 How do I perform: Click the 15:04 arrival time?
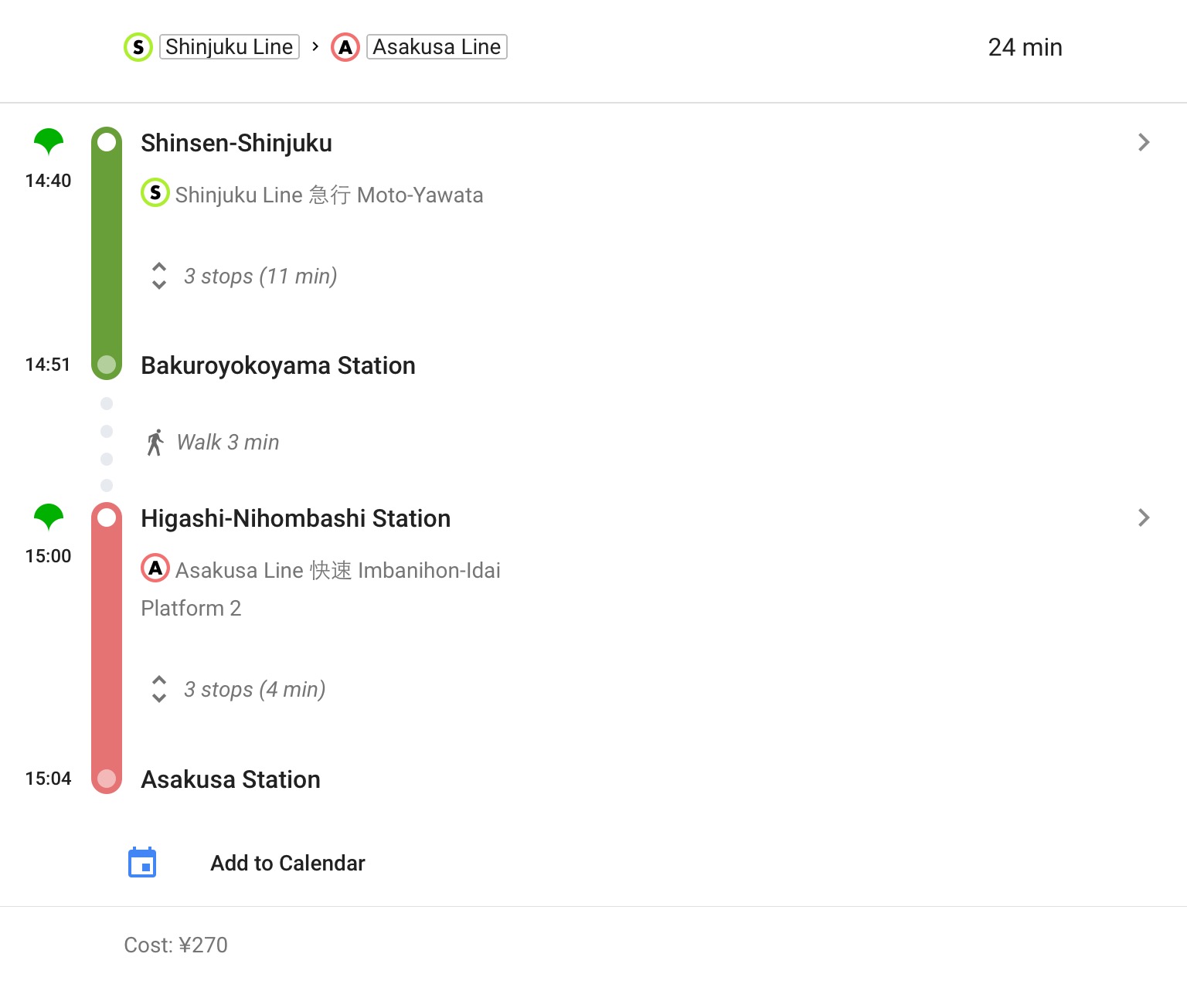[x=48, y=779]
